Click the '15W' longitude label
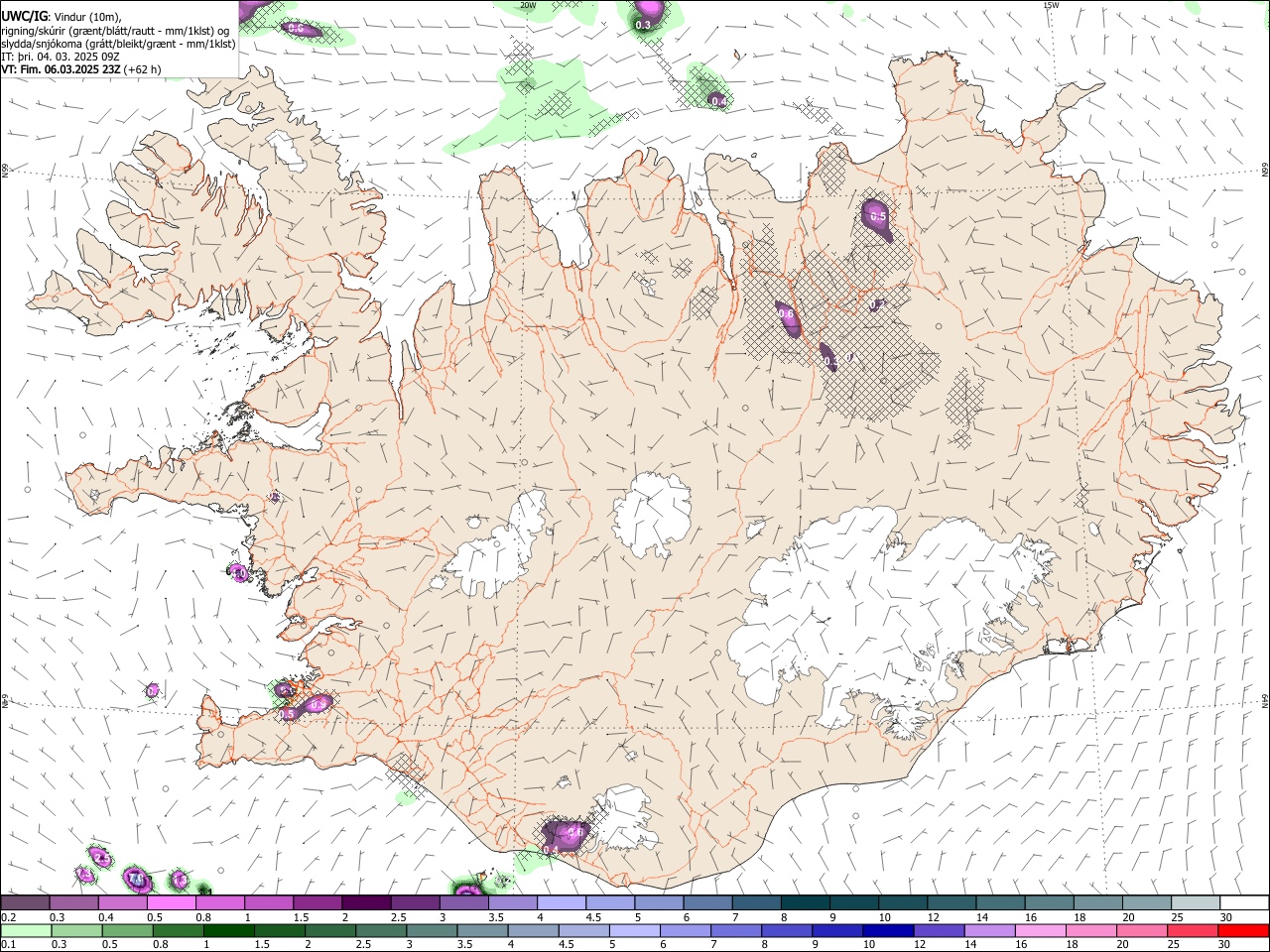 (1051, 5)
